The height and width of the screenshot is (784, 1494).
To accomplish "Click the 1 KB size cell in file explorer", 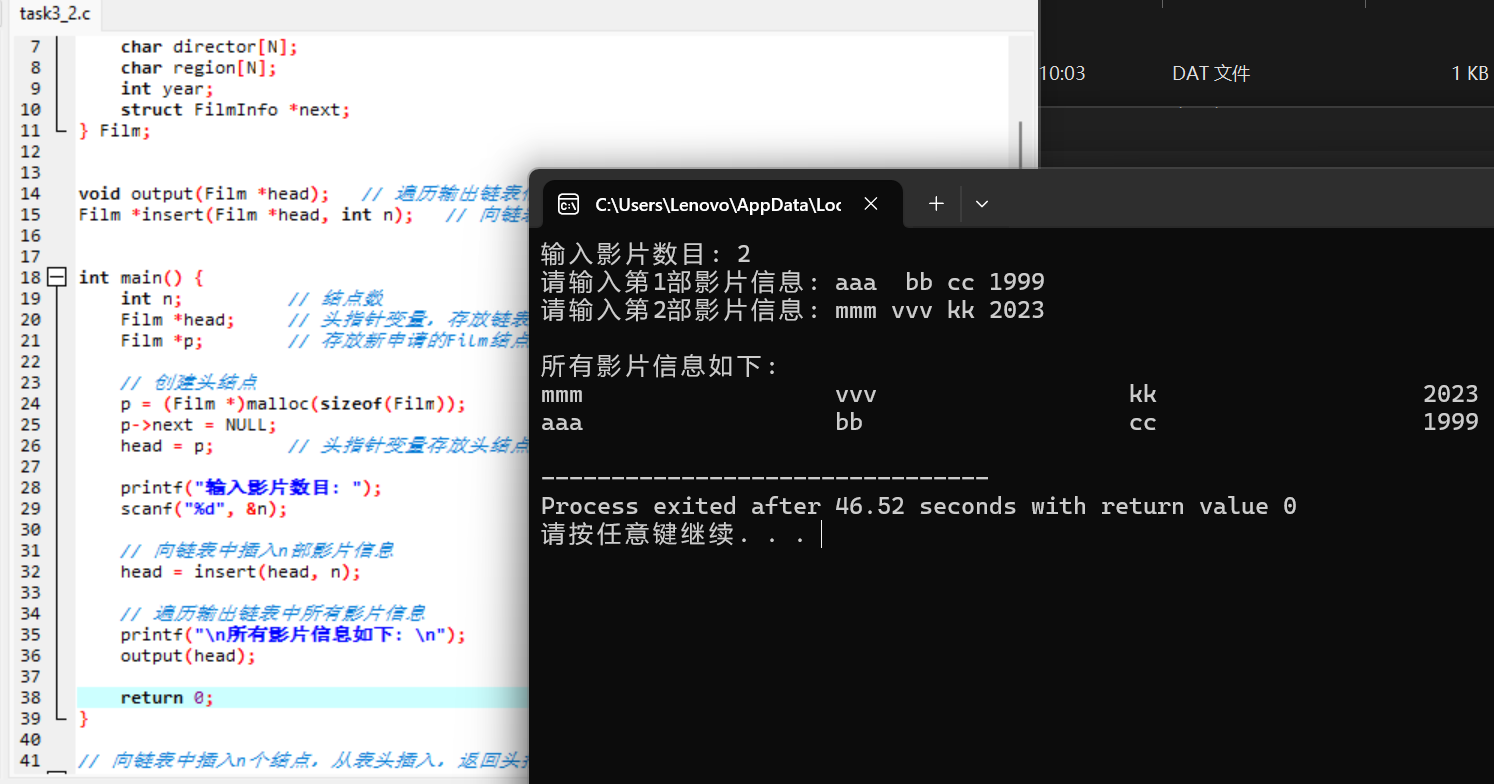I will pos(1470,73).
